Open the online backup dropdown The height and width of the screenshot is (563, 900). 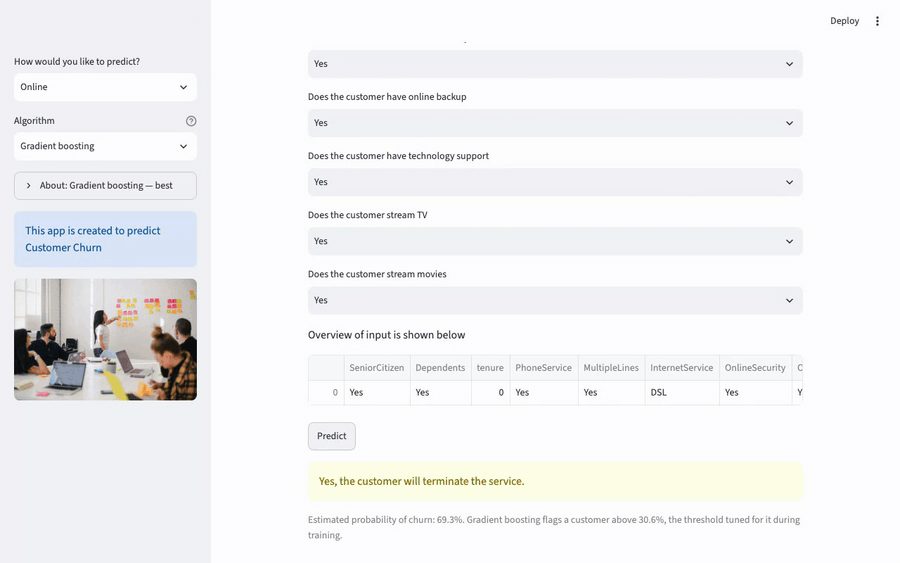(555, 123)
